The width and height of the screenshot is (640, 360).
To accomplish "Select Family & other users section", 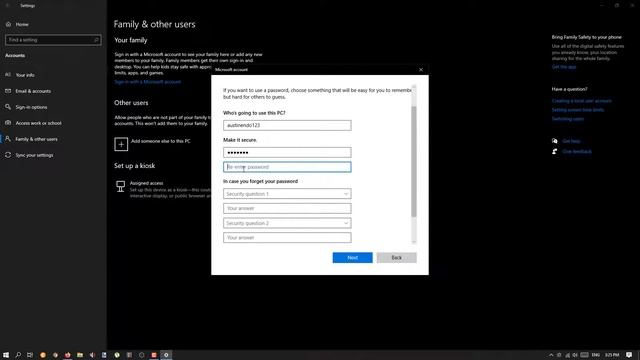I will 36,139.
